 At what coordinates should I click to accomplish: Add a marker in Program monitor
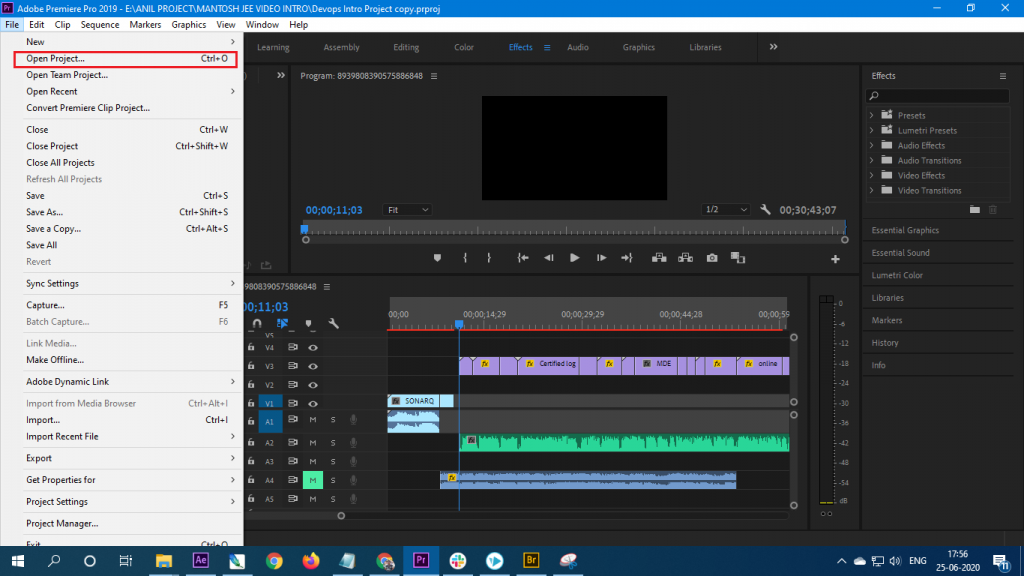(x=437, y=258)
